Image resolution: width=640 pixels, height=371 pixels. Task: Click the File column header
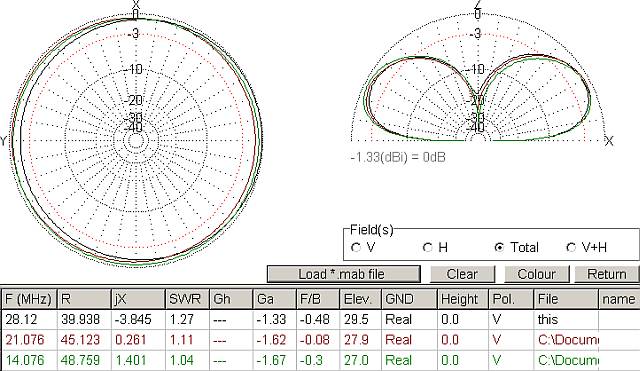pos(566,299)
